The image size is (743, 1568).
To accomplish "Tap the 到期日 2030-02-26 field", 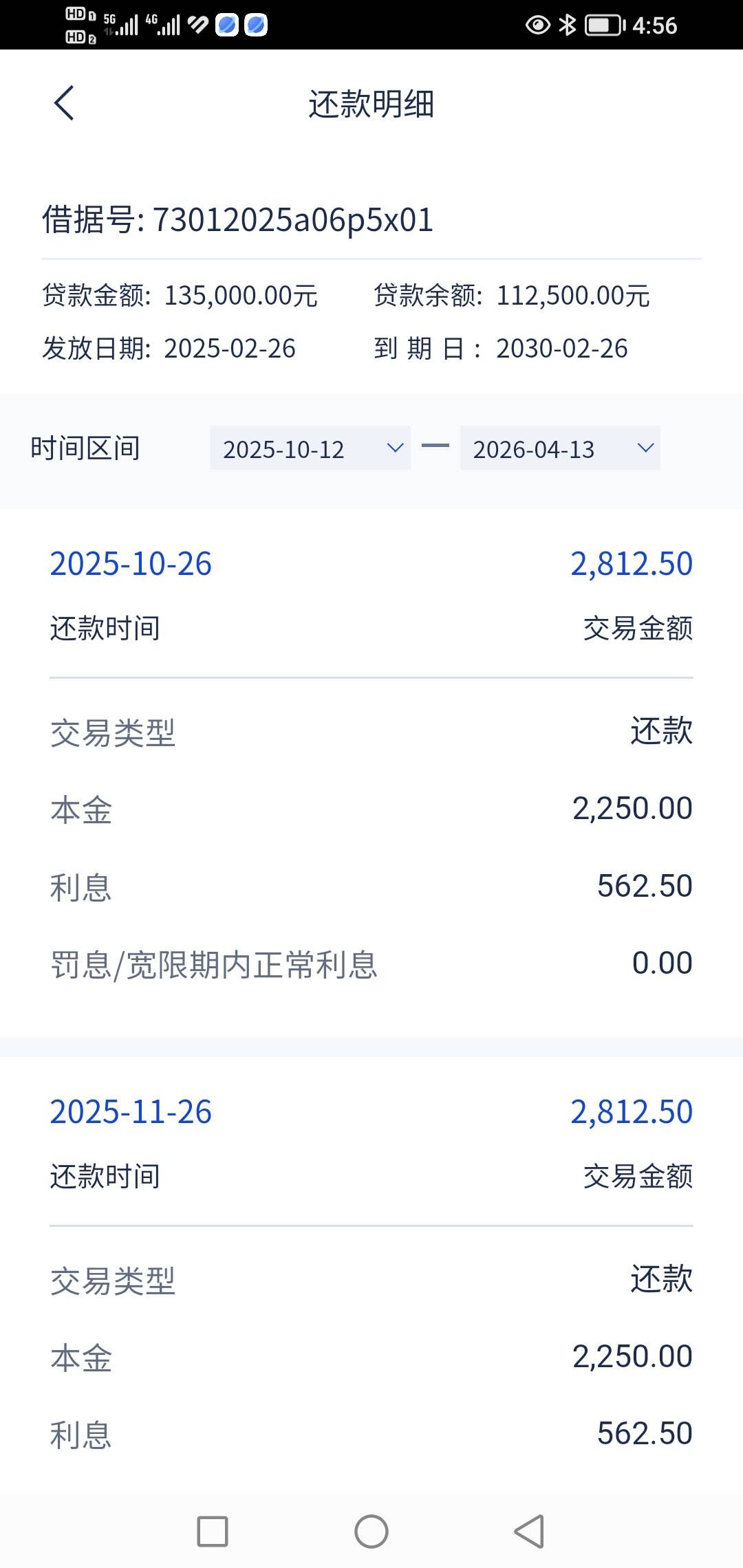I will coord(501,349).
